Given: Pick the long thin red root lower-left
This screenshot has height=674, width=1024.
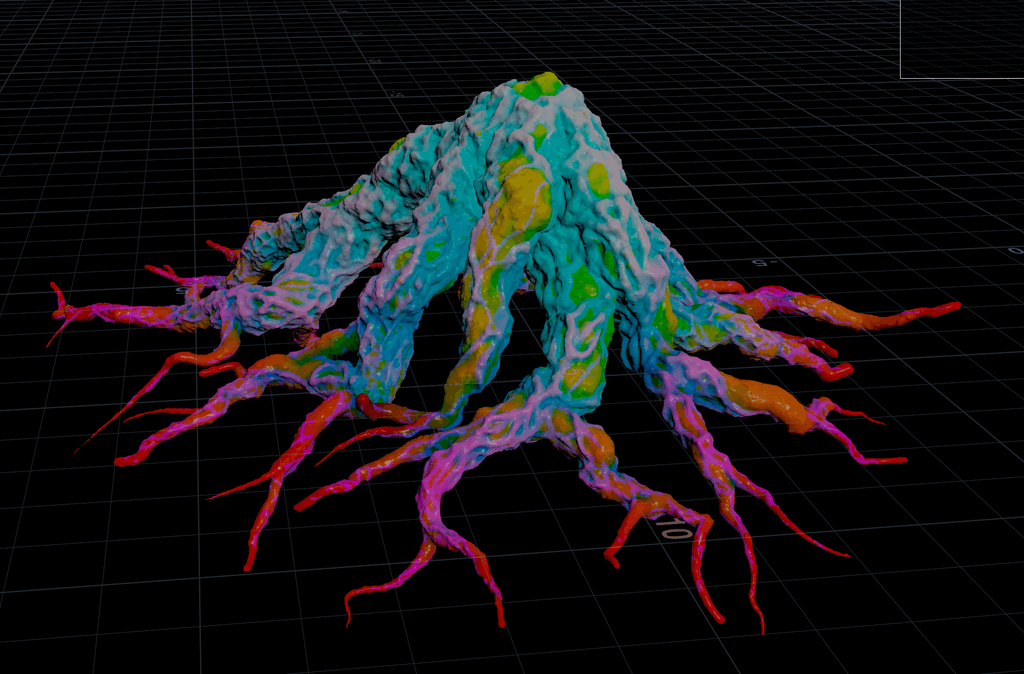Looking at the screenshot, I should [x=110, y=424].
